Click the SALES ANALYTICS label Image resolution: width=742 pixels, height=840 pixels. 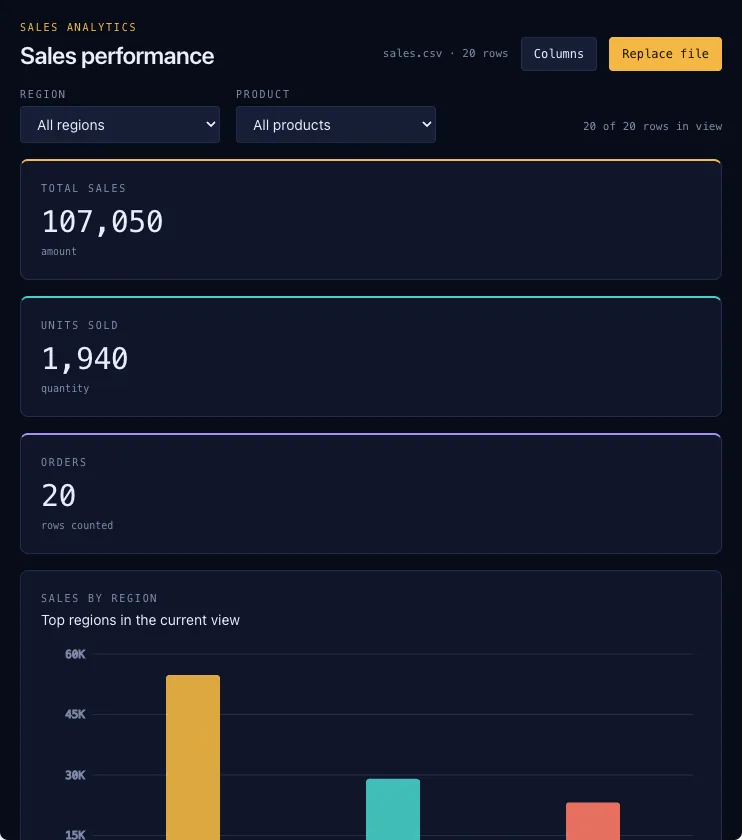tap(78, 27)
